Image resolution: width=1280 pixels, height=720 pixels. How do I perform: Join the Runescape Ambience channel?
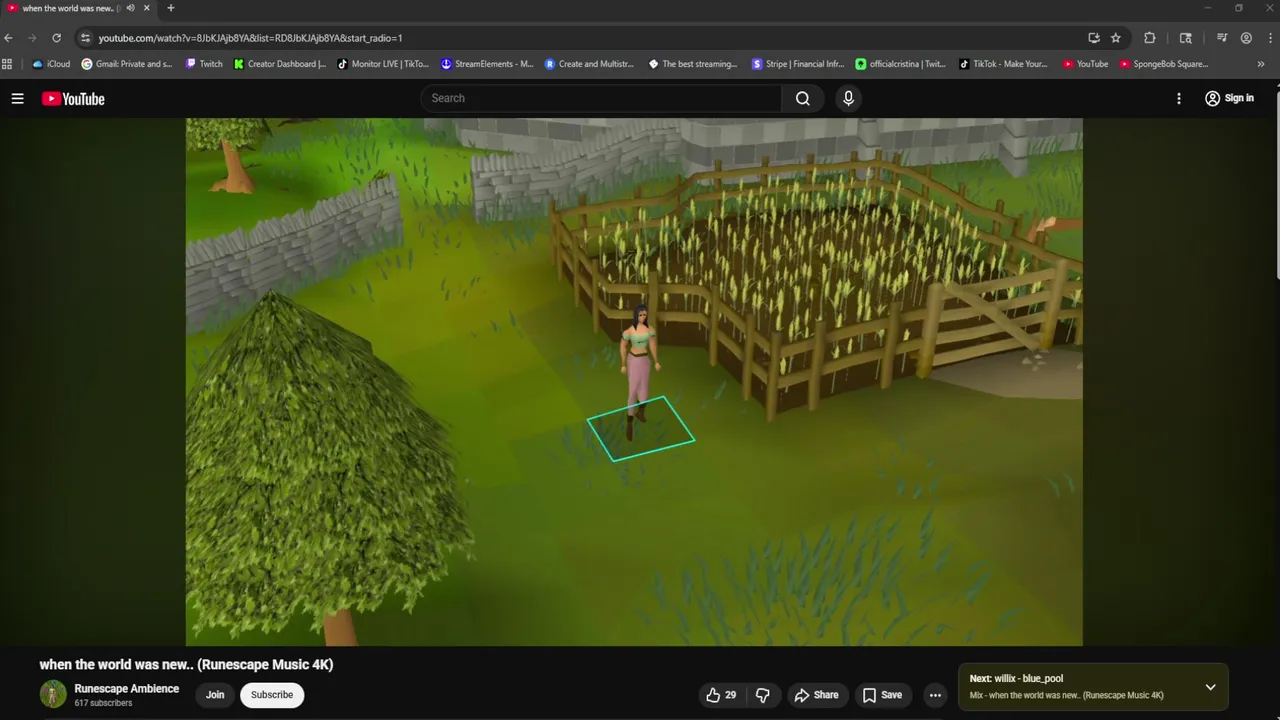pos(215,695)
